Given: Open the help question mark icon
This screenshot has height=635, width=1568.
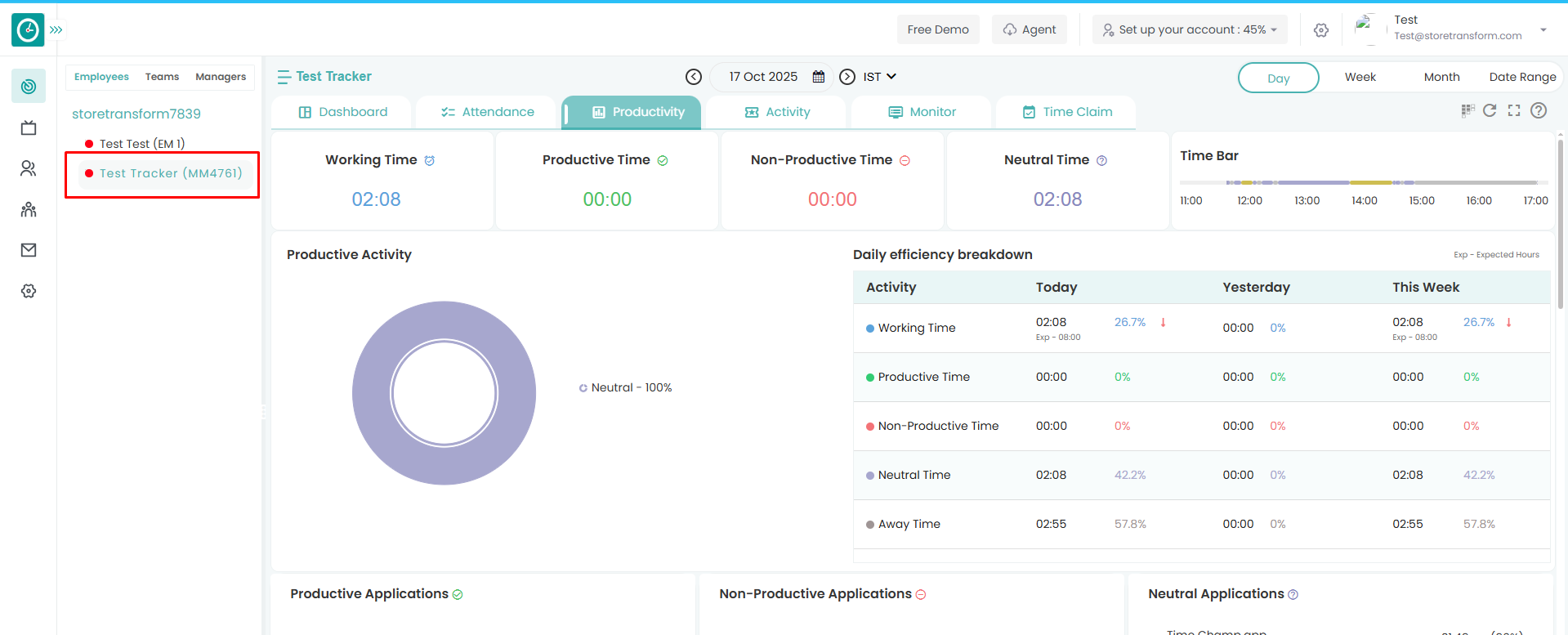Looking at the screenshot, I should [1539, 110].
